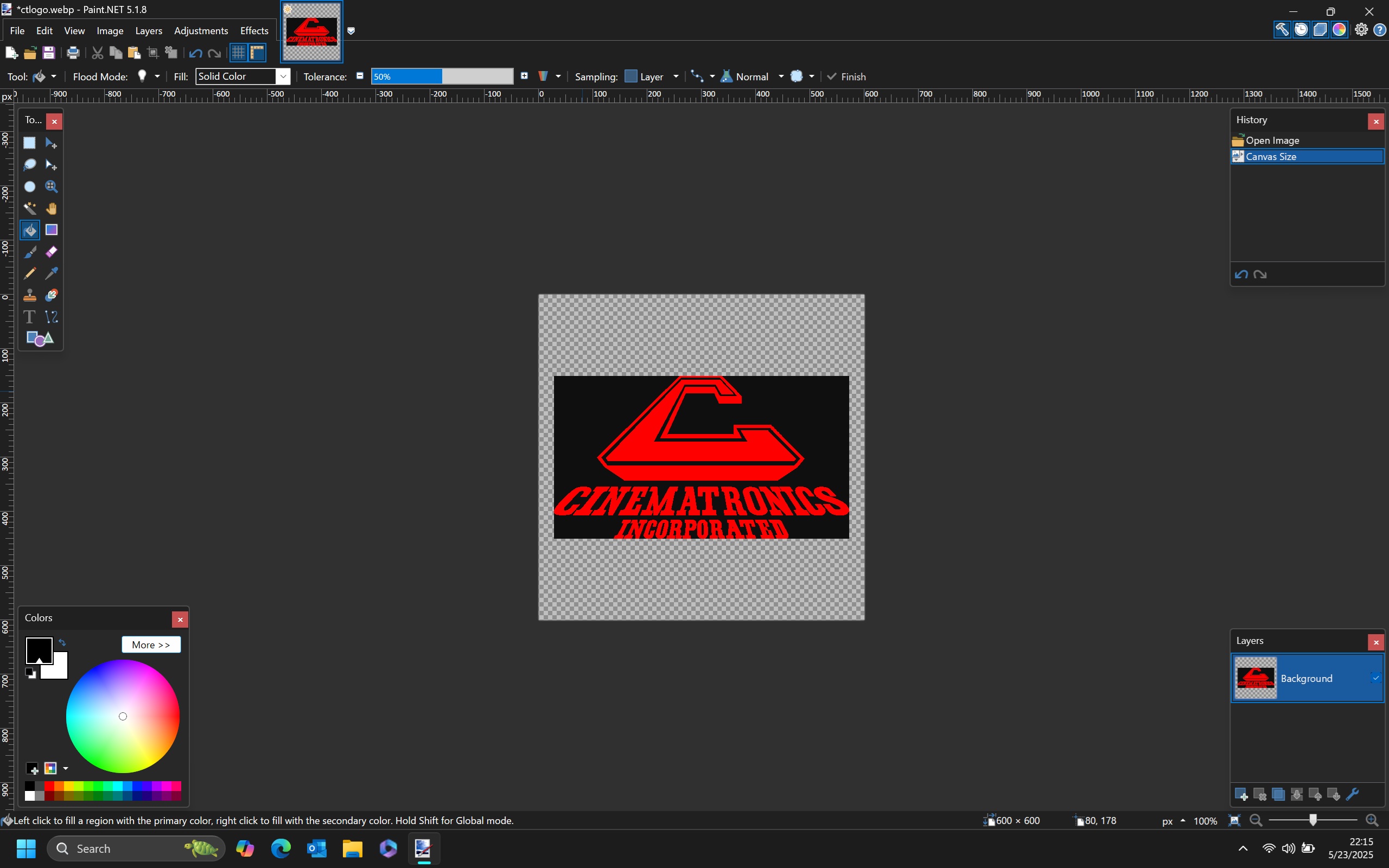Select Open Image history entry
1389x868 pixels.
tap(1272, 141)
